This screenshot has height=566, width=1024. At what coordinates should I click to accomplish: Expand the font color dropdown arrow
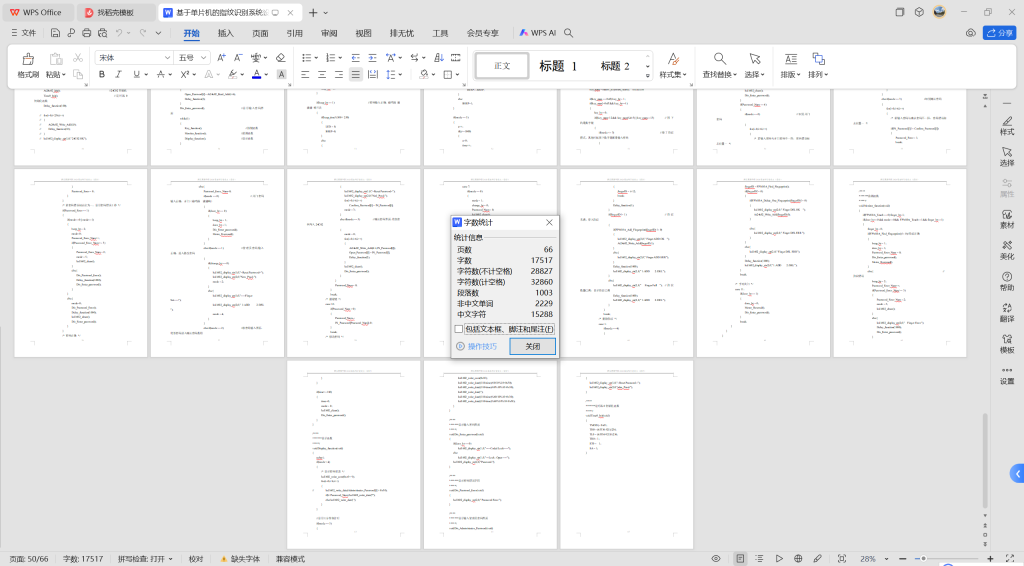coord(266,74)
